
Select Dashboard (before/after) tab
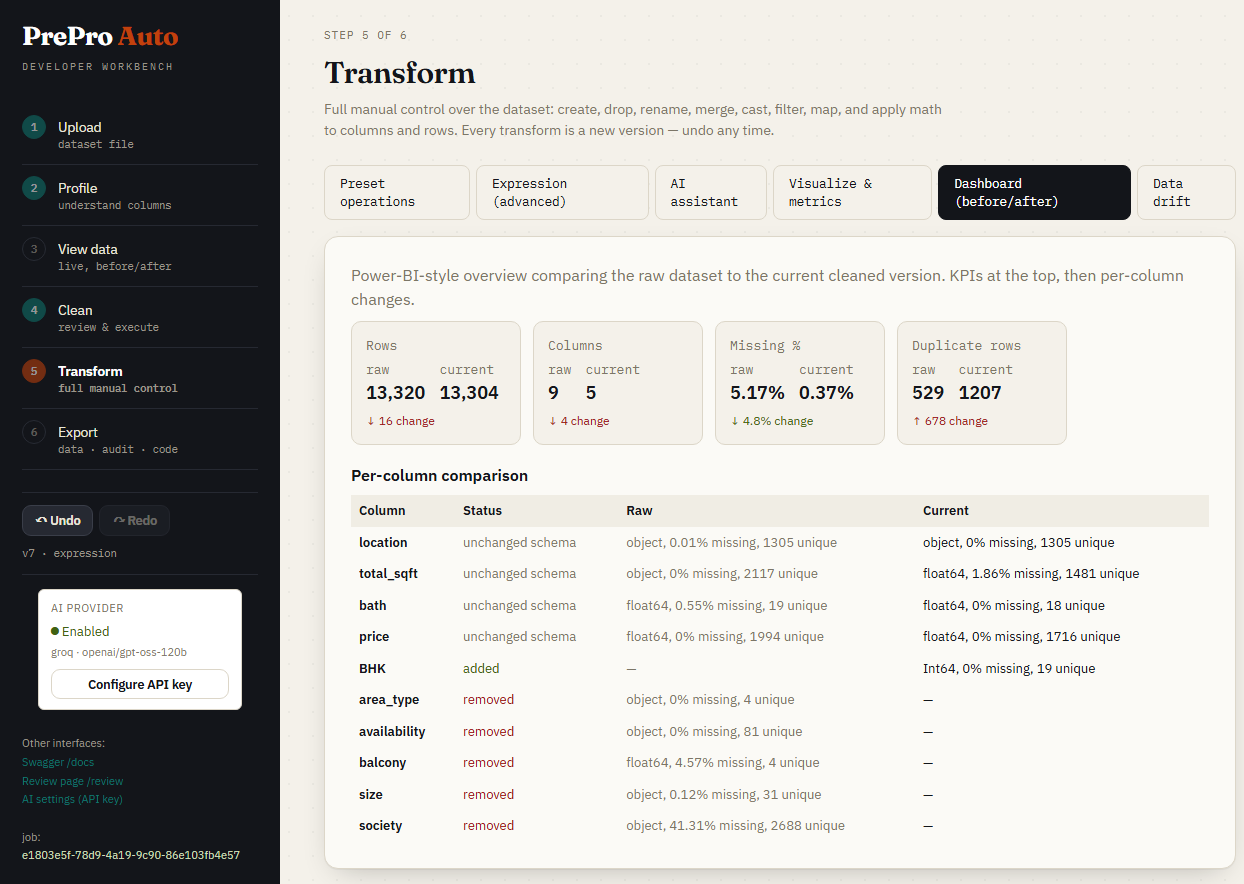coord(1034,192)
